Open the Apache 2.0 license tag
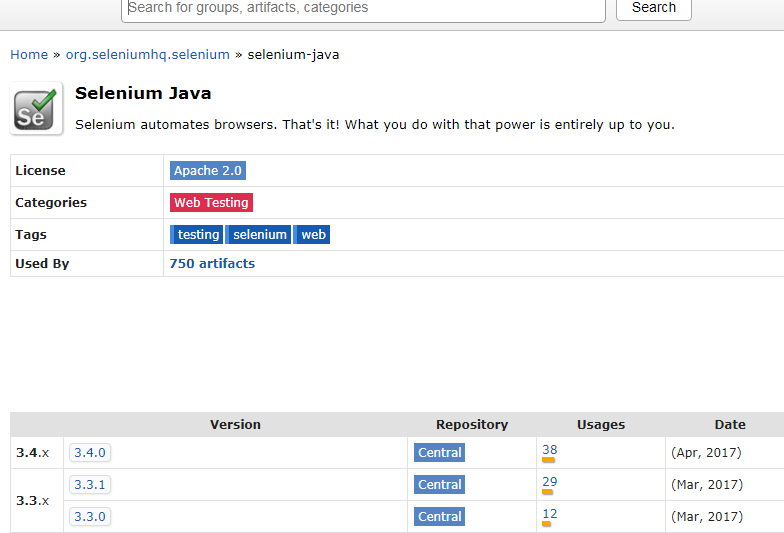Image resolution: width=784 pixels, height=533 pixels. click(x=208, y=170)
